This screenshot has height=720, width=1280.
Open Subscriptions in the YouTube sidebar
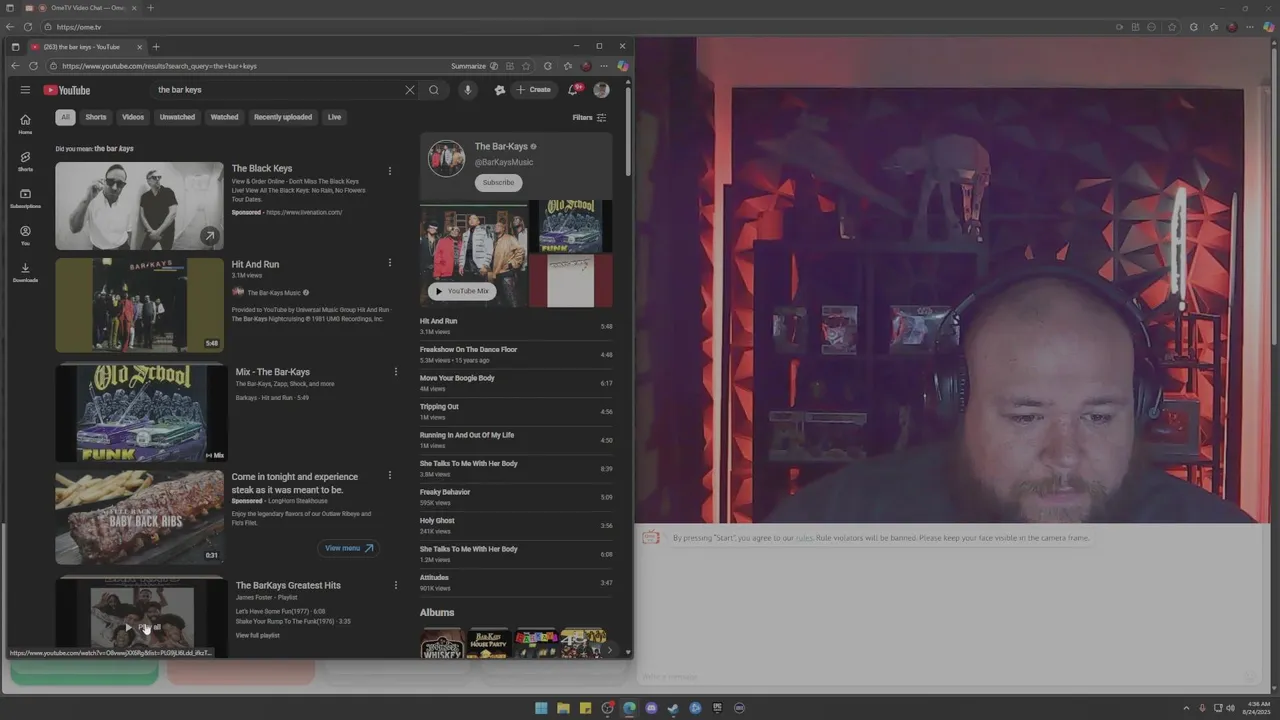[25, 198]
